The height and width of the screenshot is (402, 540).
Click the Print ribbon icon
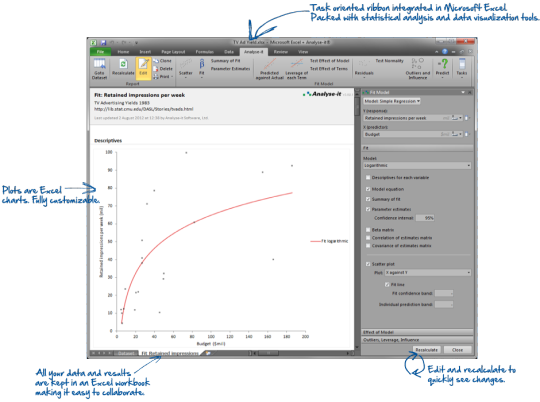[162, 76]
